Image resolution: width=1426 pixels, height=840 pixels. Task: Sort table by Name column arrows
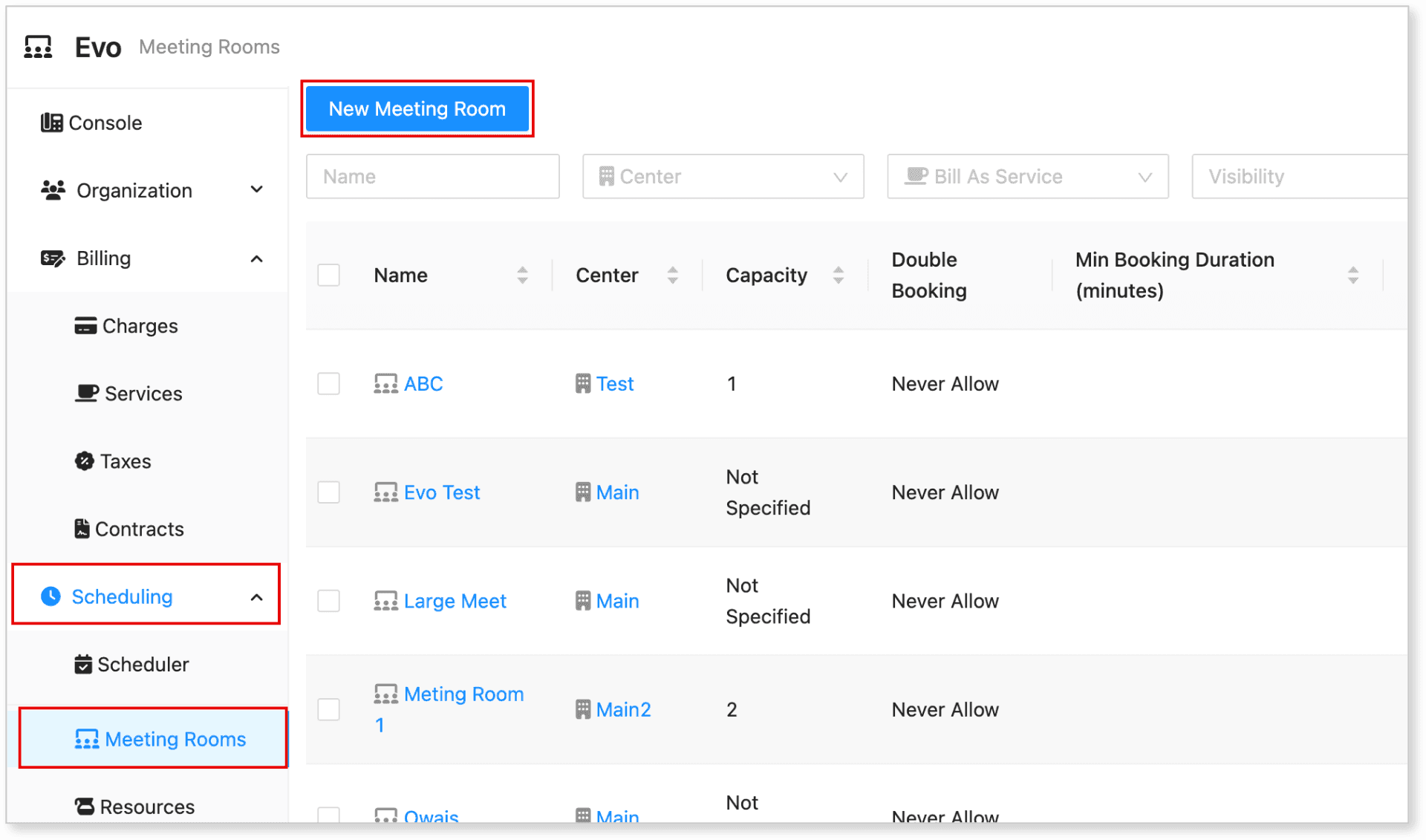(x=523, y=276)
